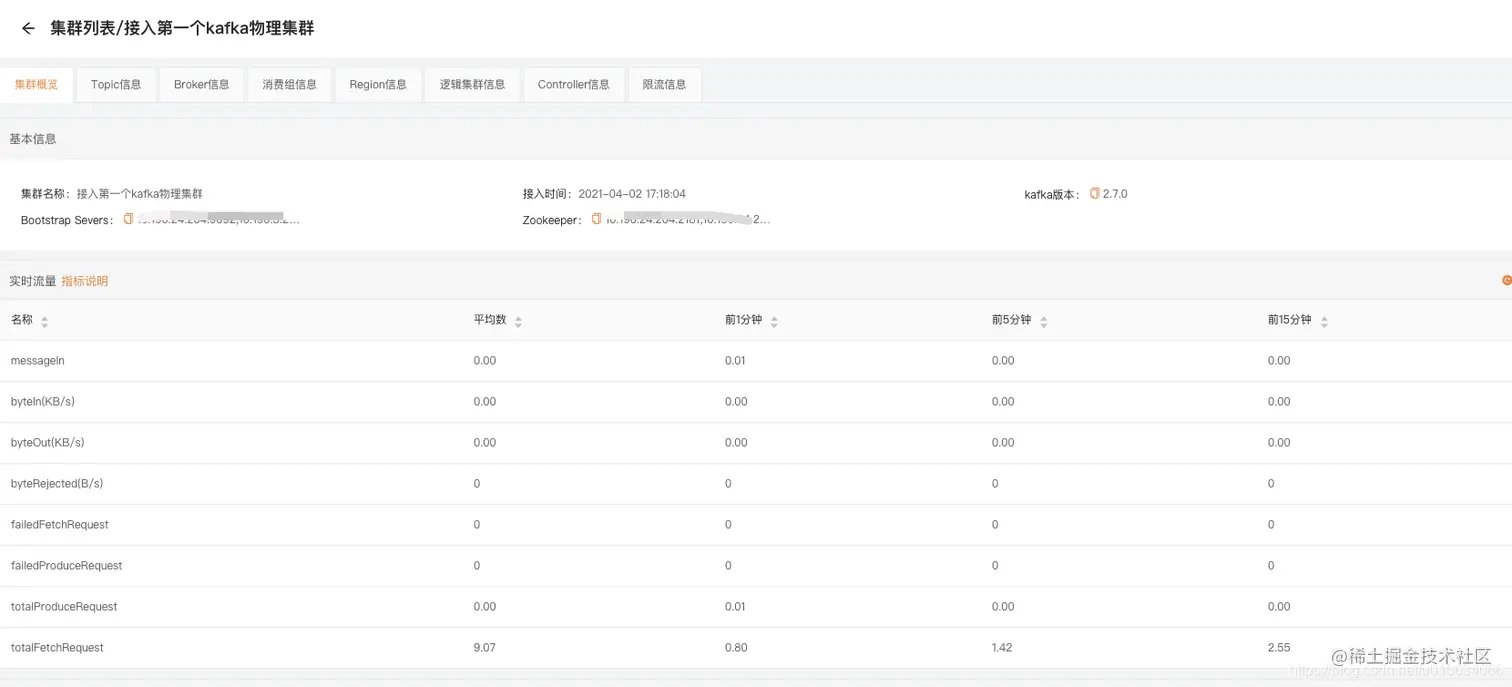Viewport: 1512px width, 687px height.
Task: Refresh the real-time traffic table
Action: [1506, 281]
